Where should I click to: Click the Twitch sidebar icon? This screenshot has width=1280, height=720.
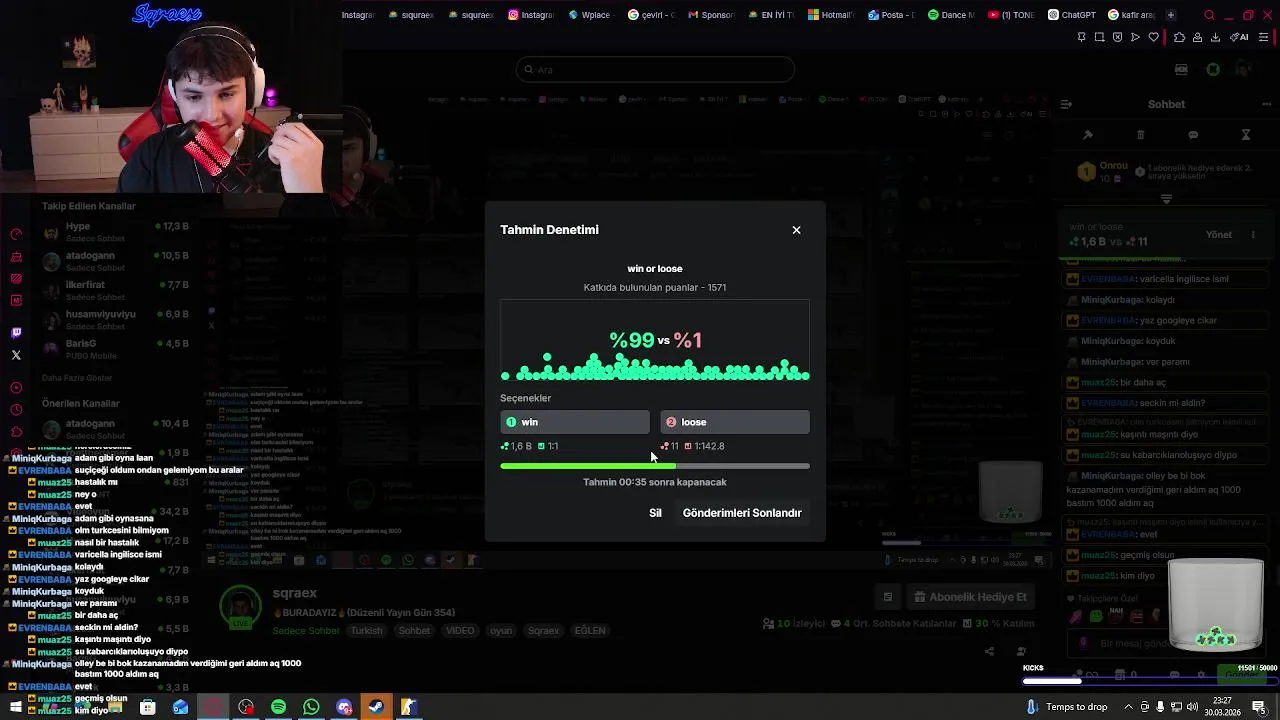click(16, 332)
